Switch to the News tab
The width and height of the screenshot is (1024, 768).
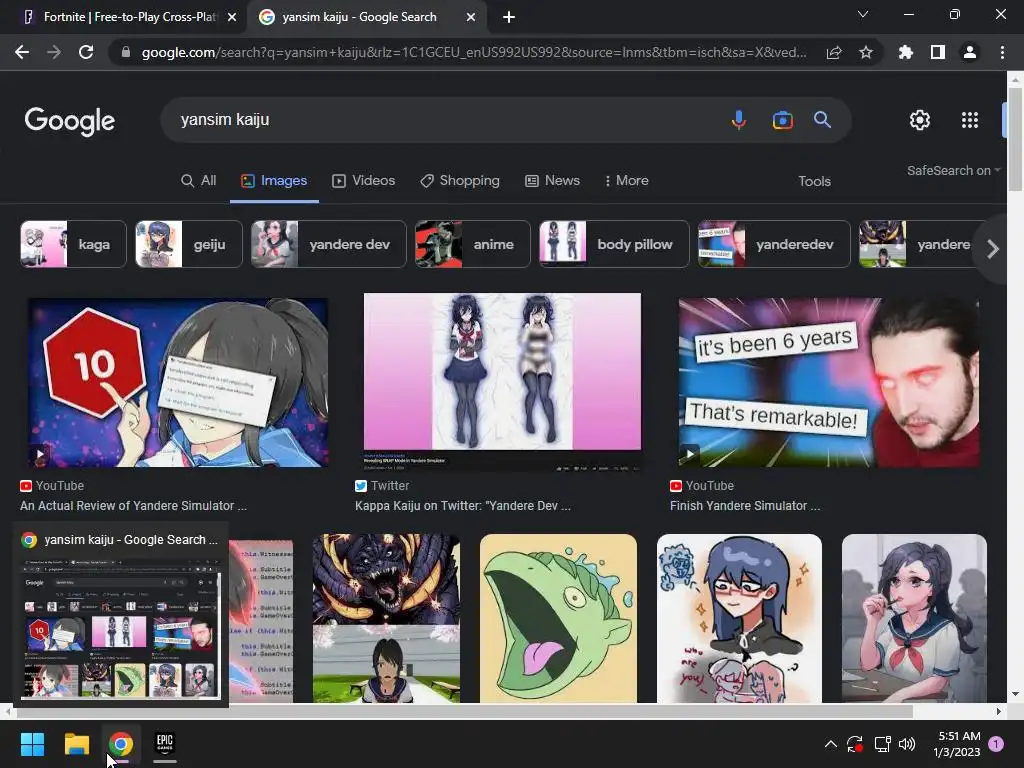[552, 181]
